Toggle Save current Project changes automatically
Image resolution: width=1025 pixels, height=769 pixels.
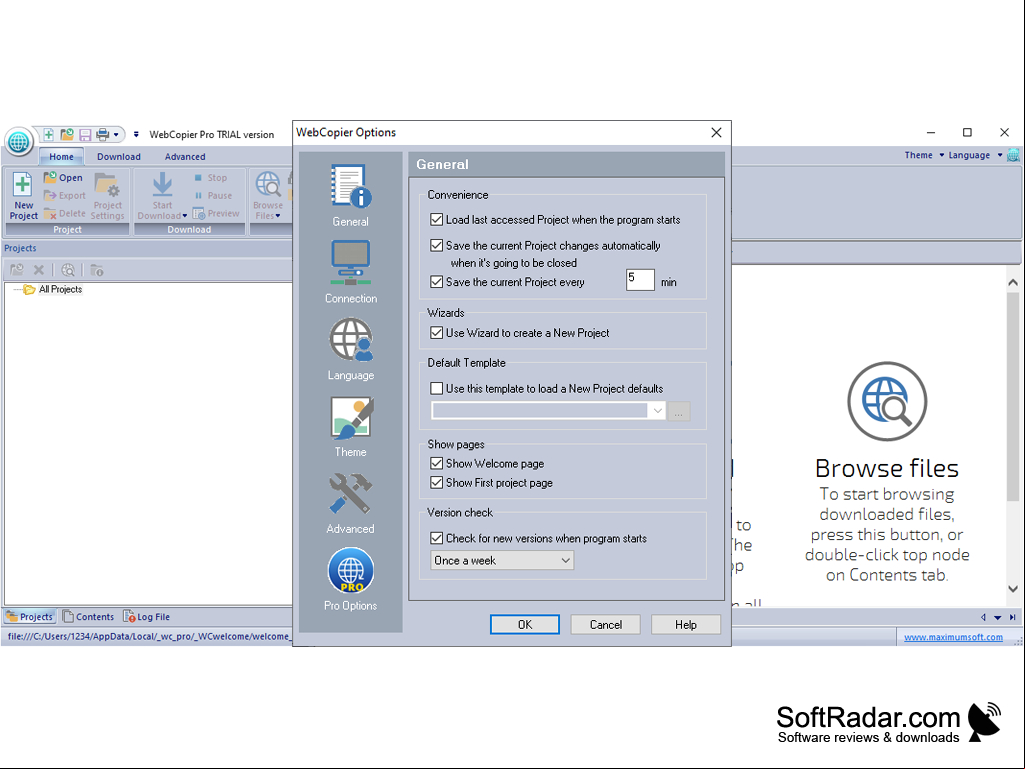(437, 245)
